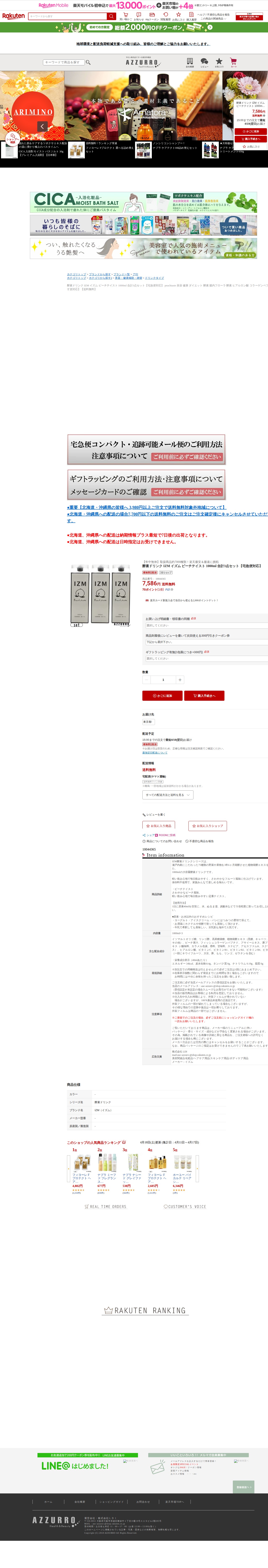Open the CICA Moist Bath Salt banner

[143, 202]
